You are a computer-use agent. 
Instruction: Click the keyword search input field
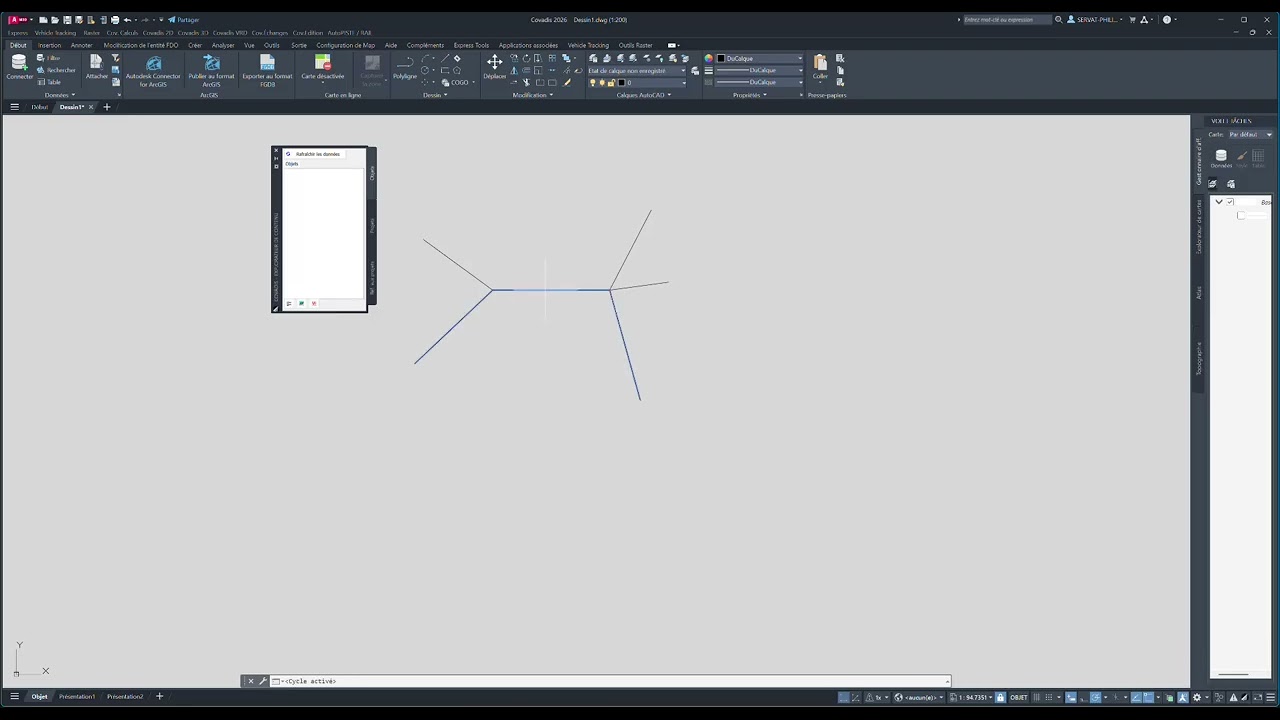tap(1007, 20)
